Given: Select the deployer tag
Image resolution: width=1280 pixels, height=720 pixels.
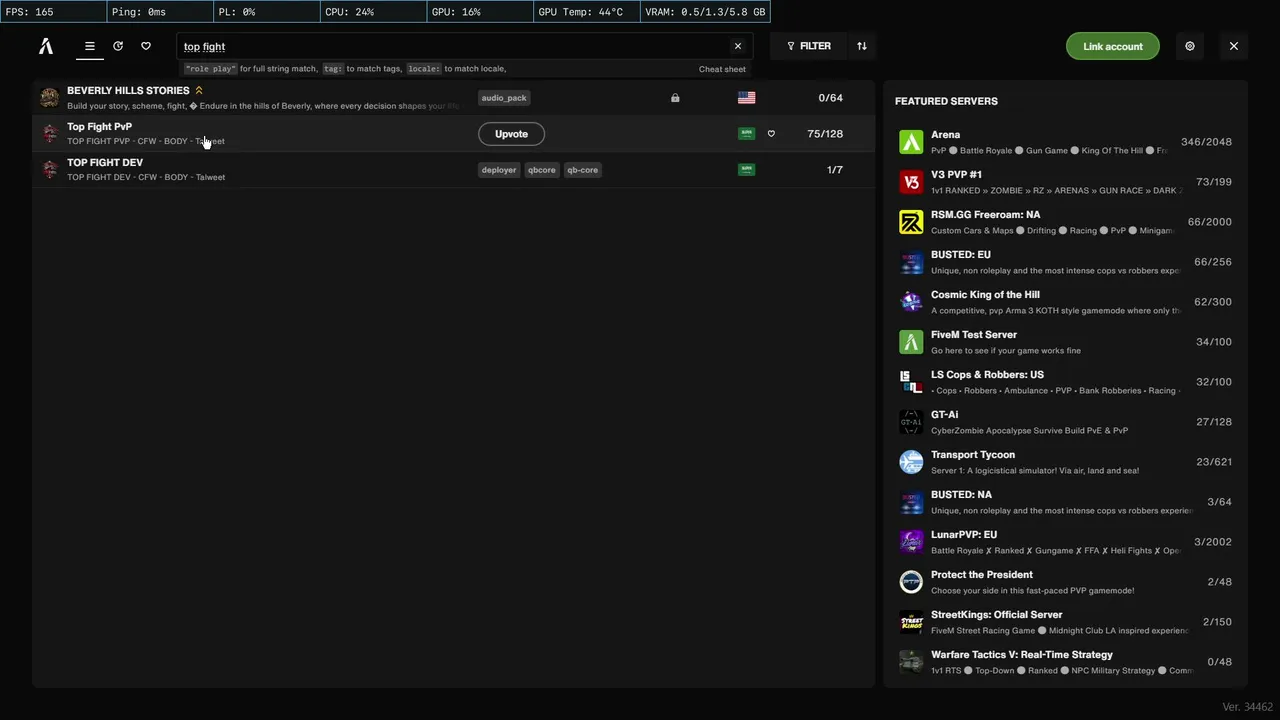Looking at the screenshot, I should 499,170.
